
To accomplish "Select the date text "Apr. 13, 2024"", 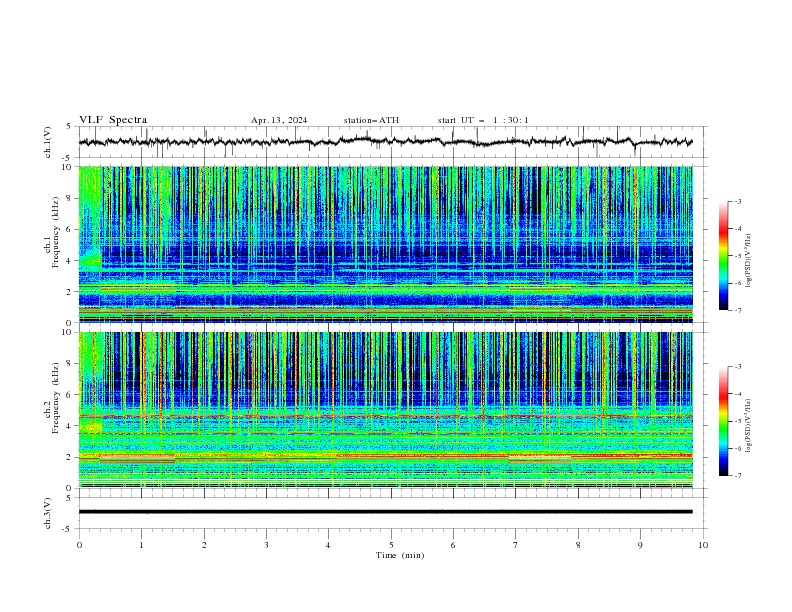I will [279, 120].
